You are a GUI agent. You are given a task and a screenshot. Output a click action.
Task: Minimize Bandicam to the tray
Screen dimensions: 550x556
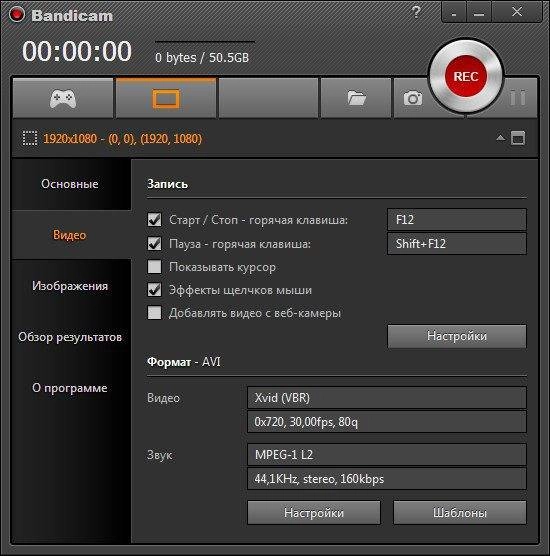(454, 13)
